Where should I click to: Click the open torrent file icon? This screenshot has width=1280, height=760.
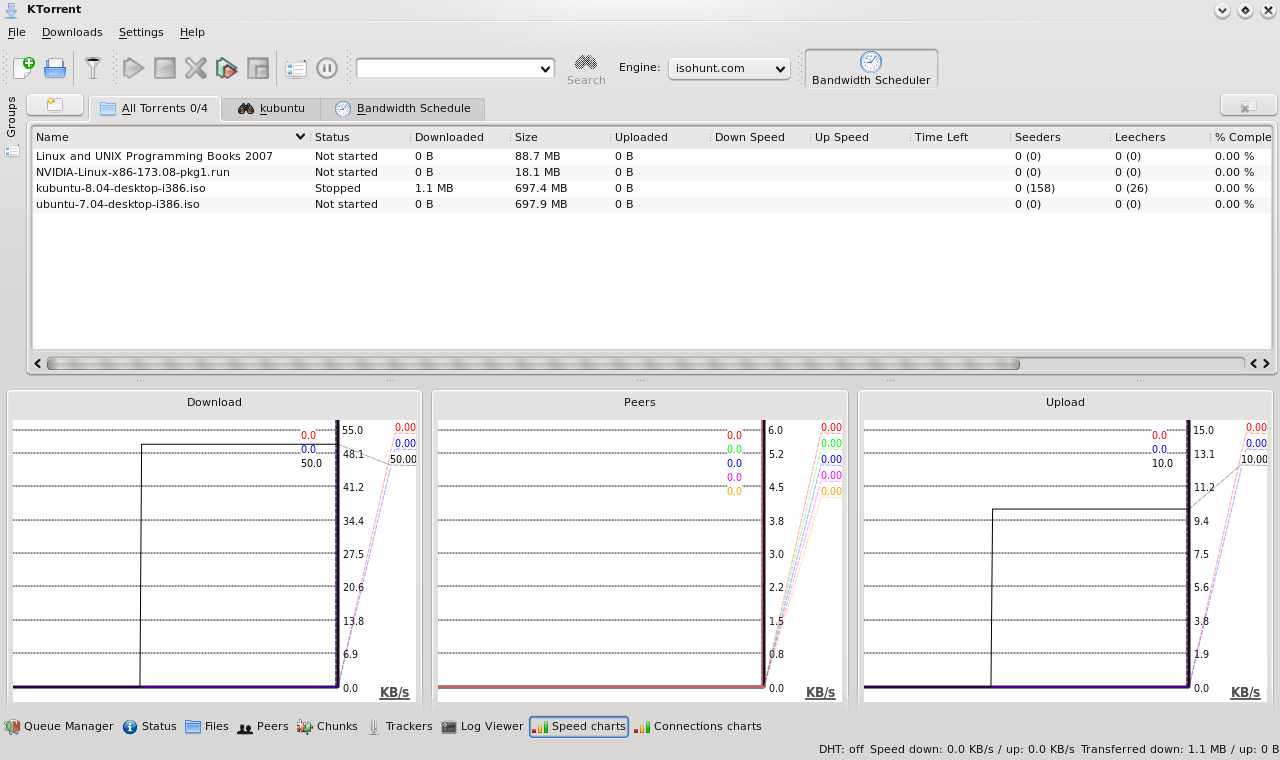point(55,68)
